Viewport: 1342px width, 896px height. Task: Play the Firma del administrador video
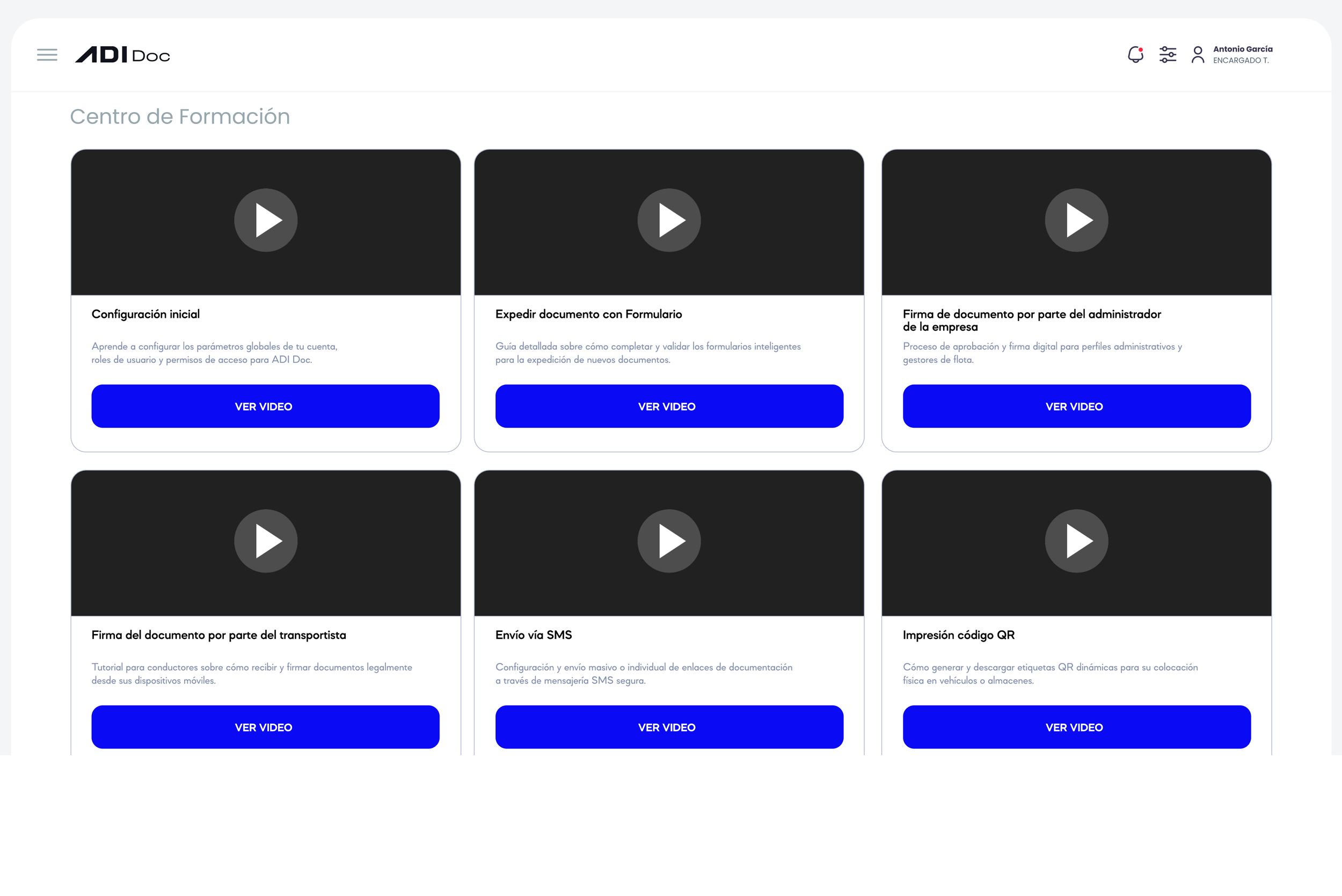point(1076,220)
